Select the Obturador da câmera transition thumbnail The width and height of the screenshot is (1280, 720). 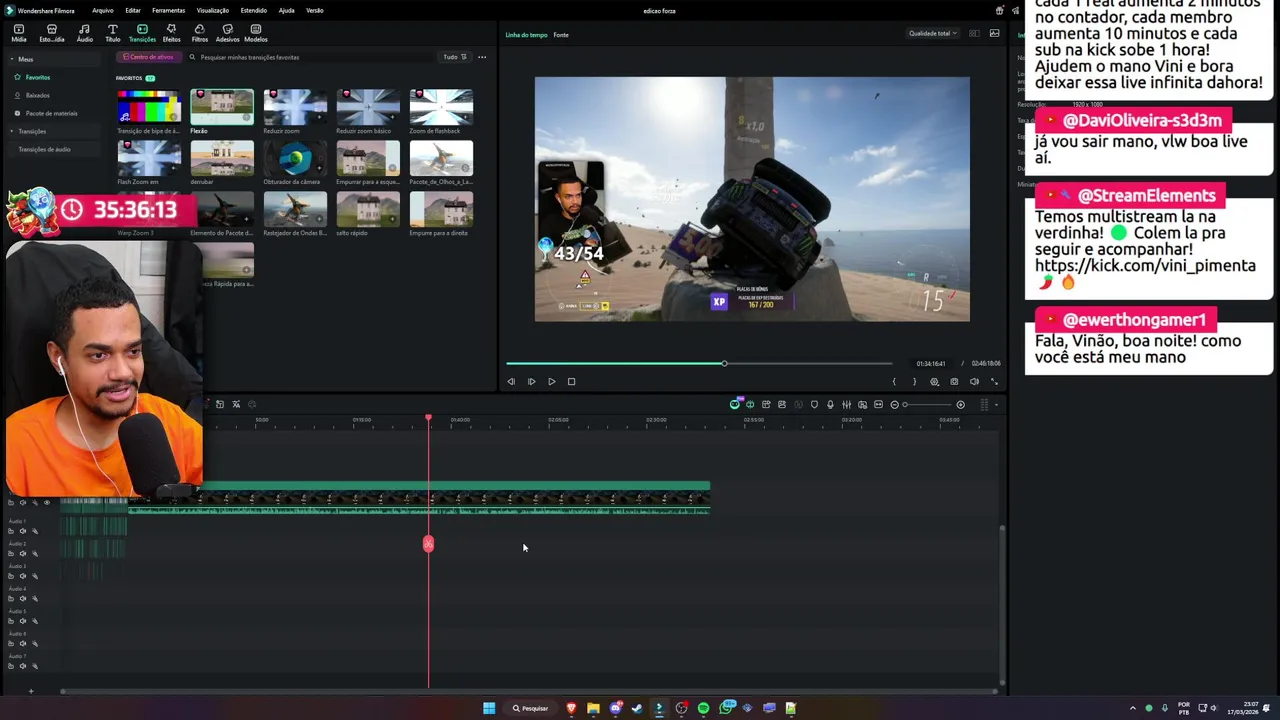[295, 158]
